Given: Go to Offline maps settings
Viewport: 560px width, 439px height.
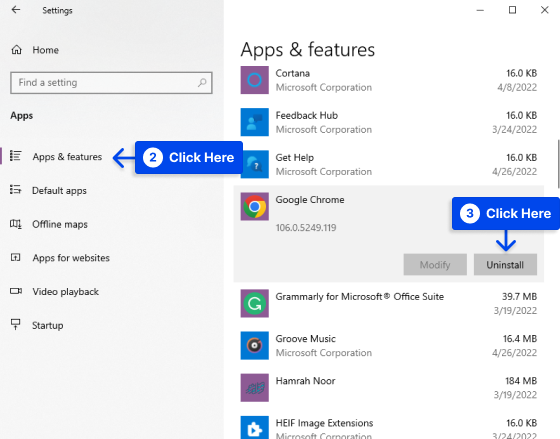Looking at the screenshot, I should click(49, 224).
